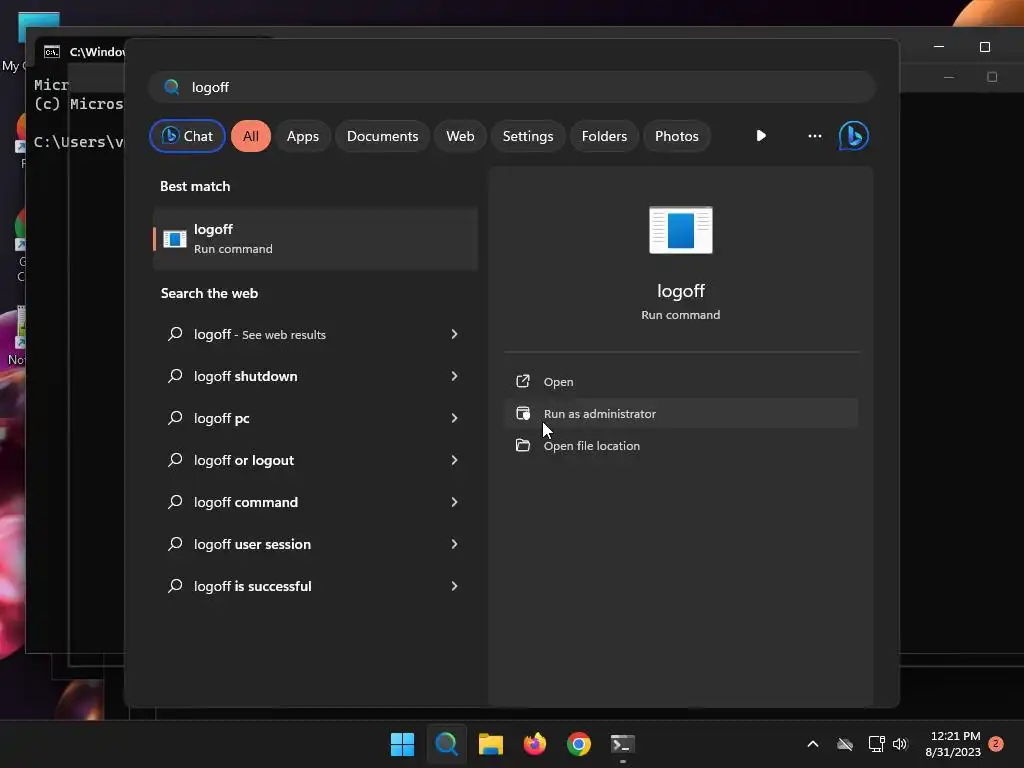This screenshot has width=1024, height=768.
Task: Choose Open file location
Action: point(680,445)
